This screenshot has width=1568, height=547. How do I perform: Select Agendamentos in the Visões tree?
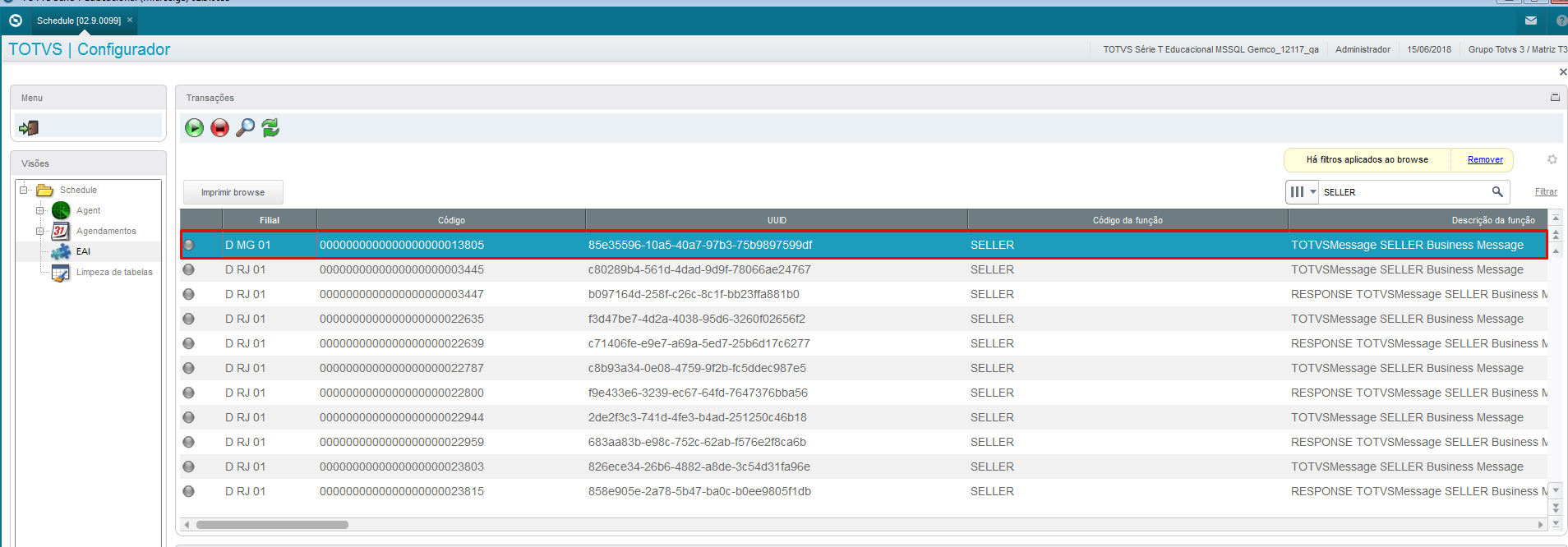tap(106, 231)
